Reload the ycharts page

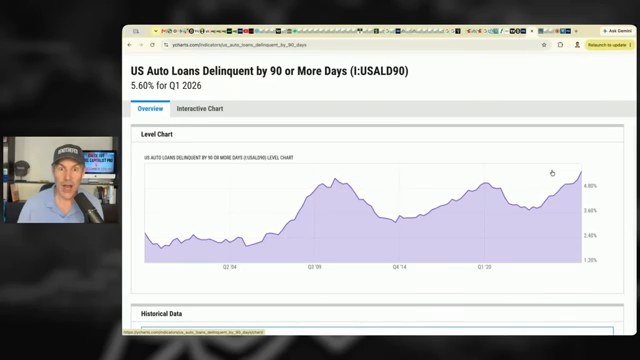pyautogui.click(x=152, y=45)
